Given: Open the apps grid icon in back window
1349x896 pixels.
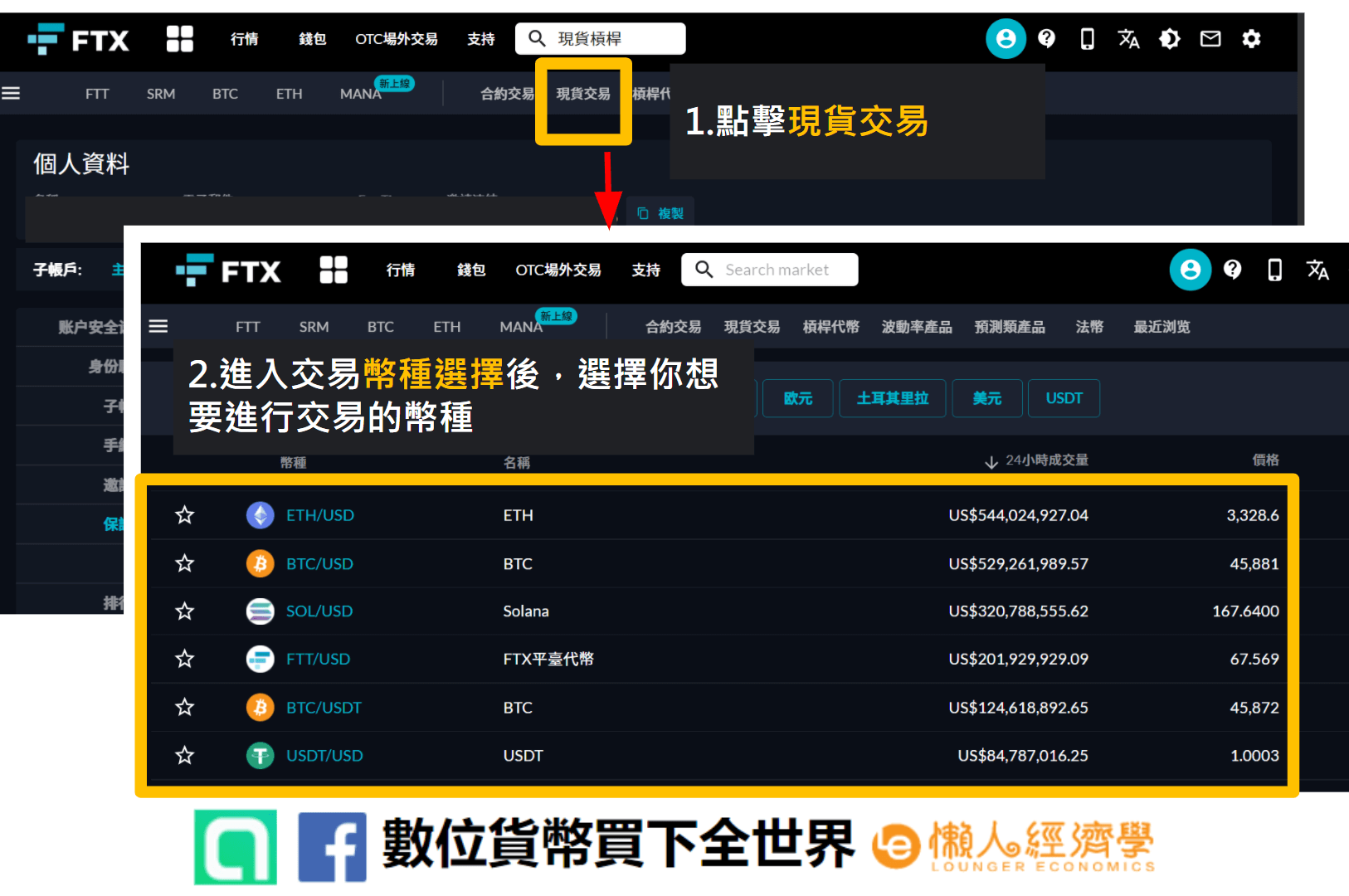Looking at the screenshot, I should point(180,39).
